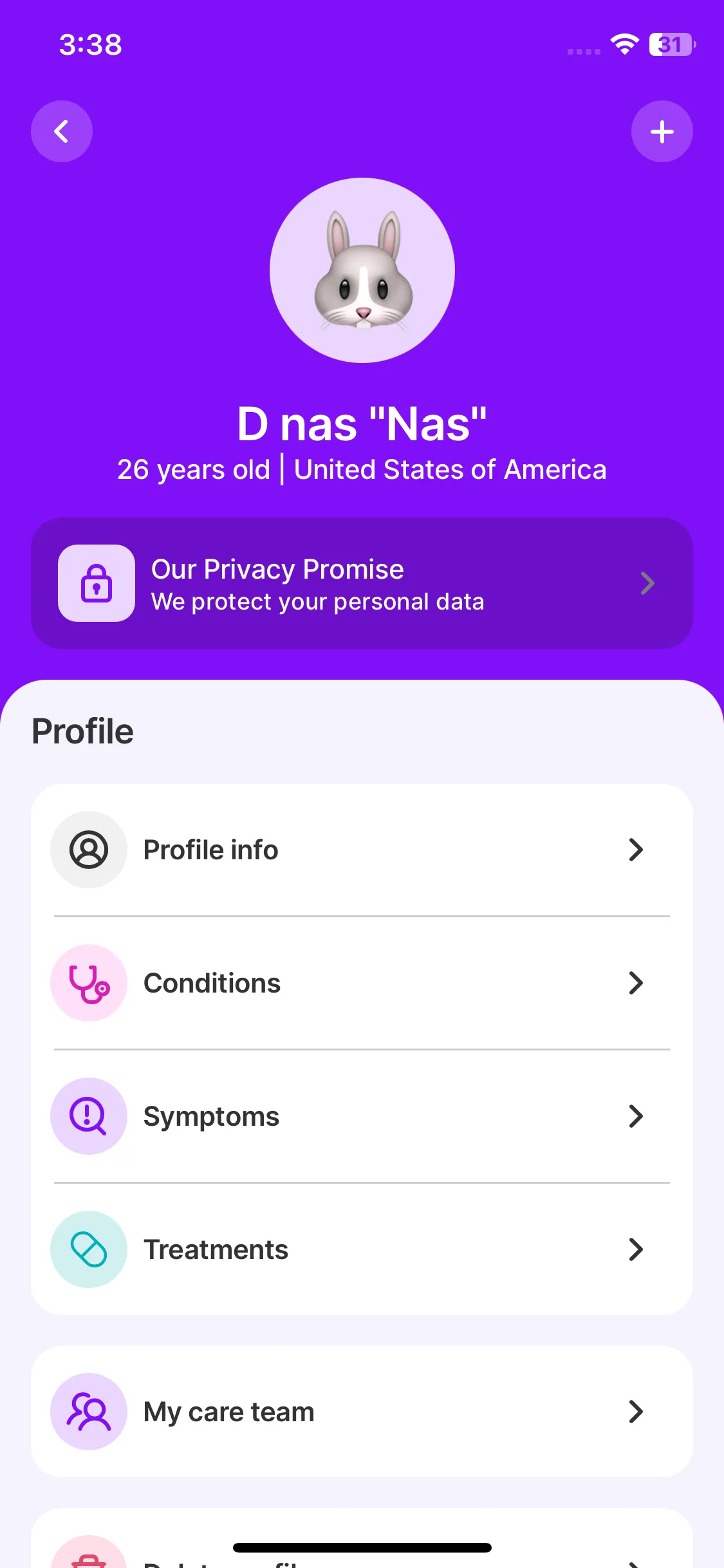Expand the Conditions chevron arrow

click(636, 983)
